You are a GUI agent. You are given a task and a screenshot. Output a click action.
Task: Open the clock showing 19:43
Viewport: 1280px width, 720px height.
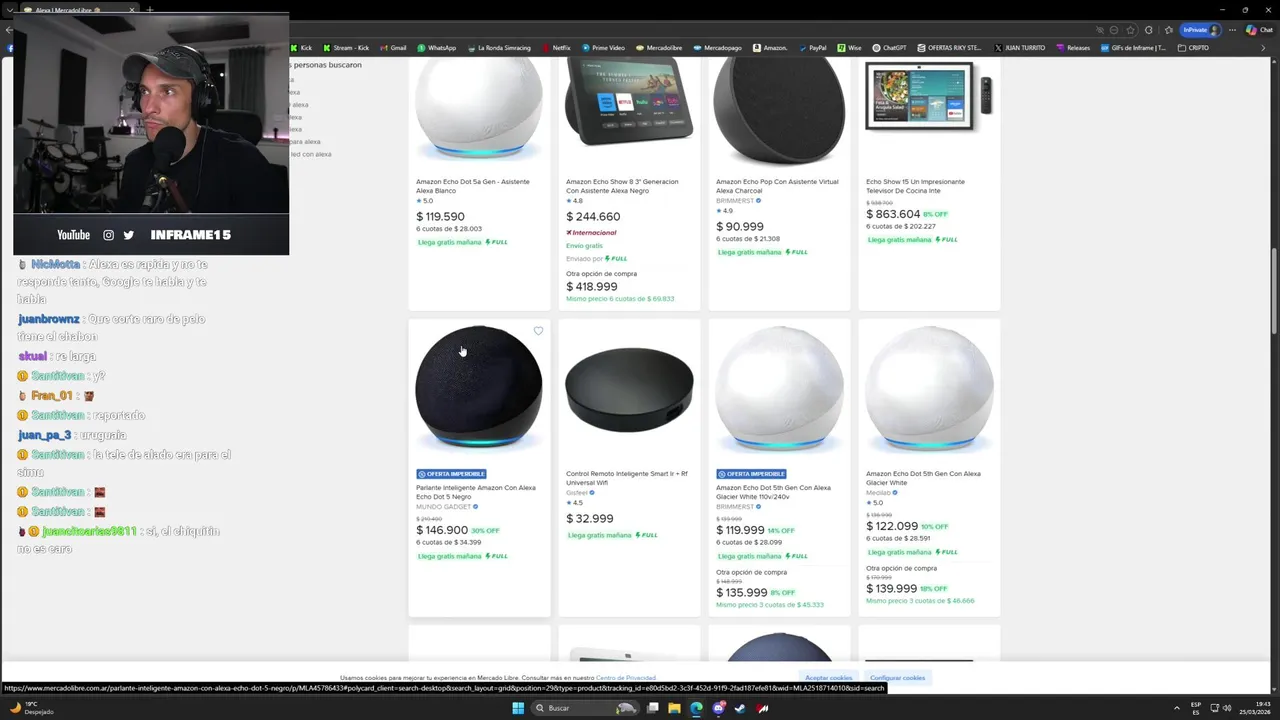1256,708
